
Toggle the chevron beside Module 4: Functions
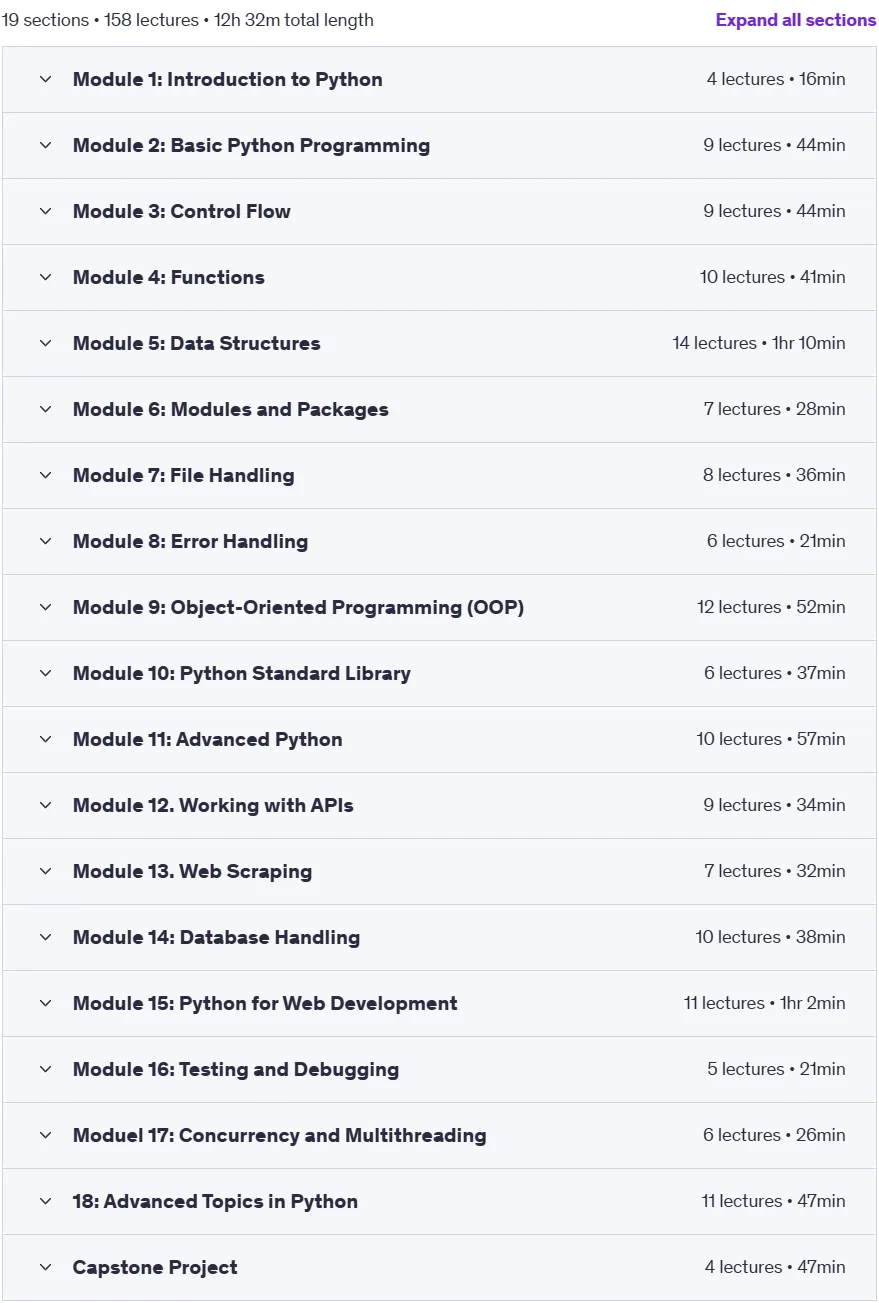click(x=45, y=277)
